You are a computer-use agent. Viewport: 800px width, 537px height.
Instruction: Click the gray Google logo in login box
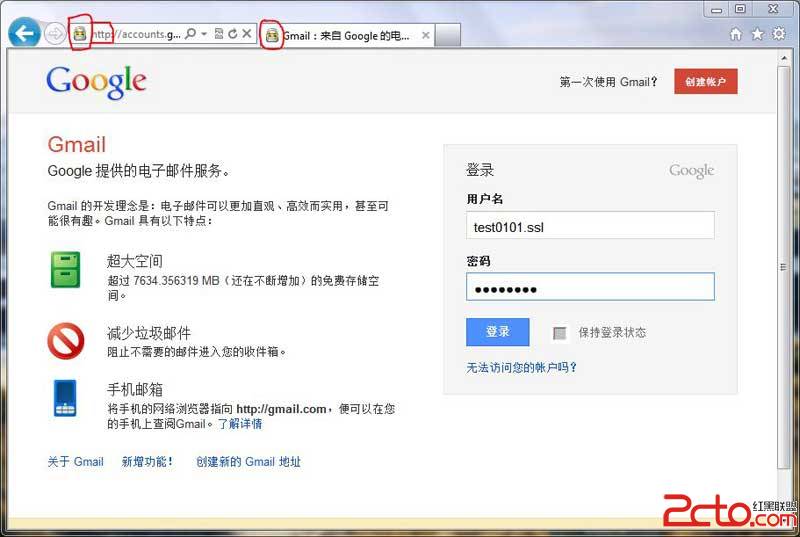coord(691,171)
